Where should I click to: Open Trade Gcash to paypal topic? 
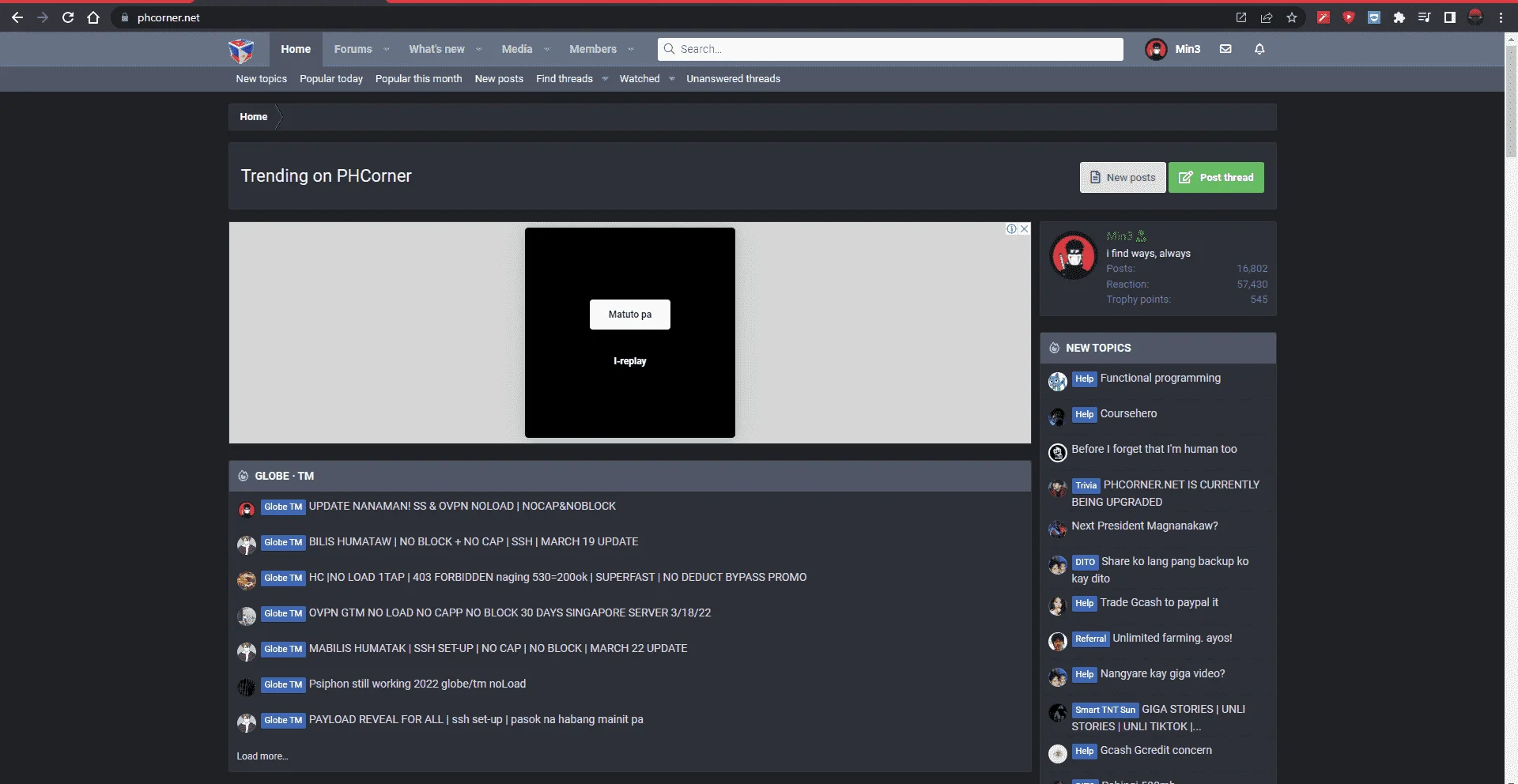1159,602
